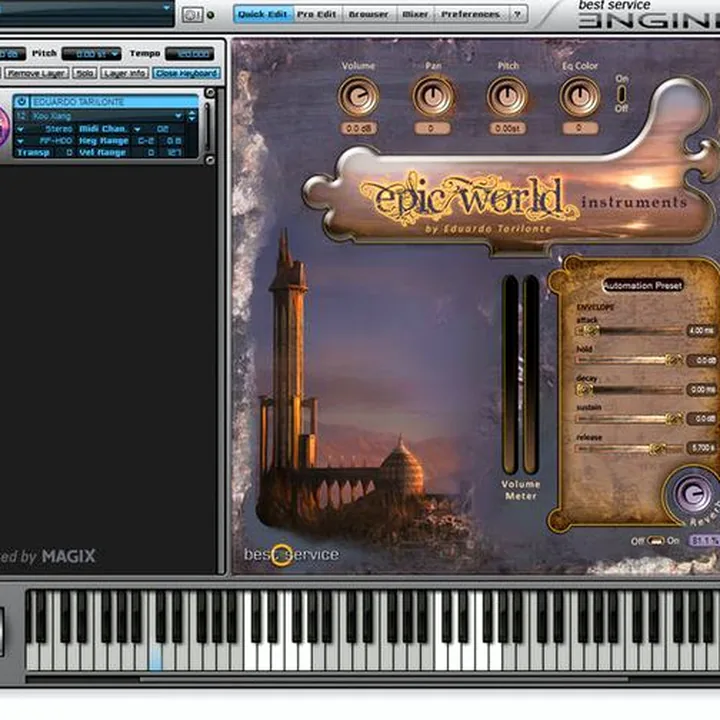Open the Pitch value dropdown in header
Viewport: 720px width, 720px height.
pos(115,54)
